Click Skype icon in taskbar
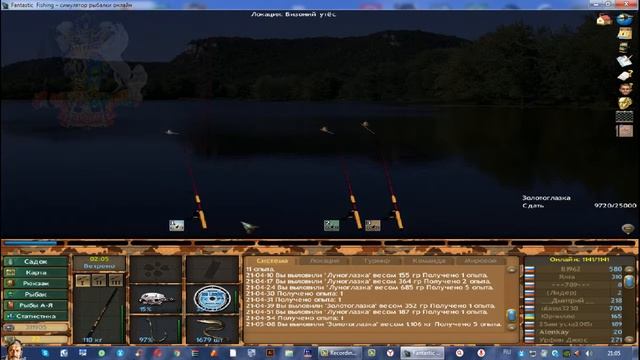The width and height of the screenshot is (640, 360). (x=44, y=353)
